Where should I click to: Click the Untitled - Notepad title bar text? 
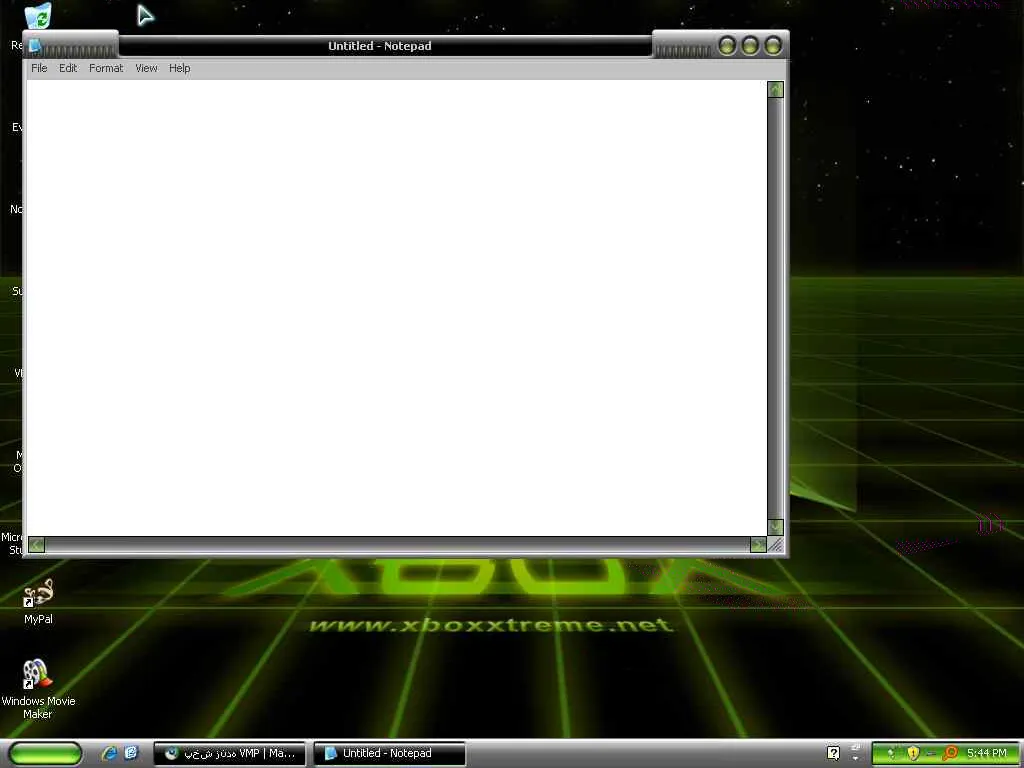click(379, 46)
